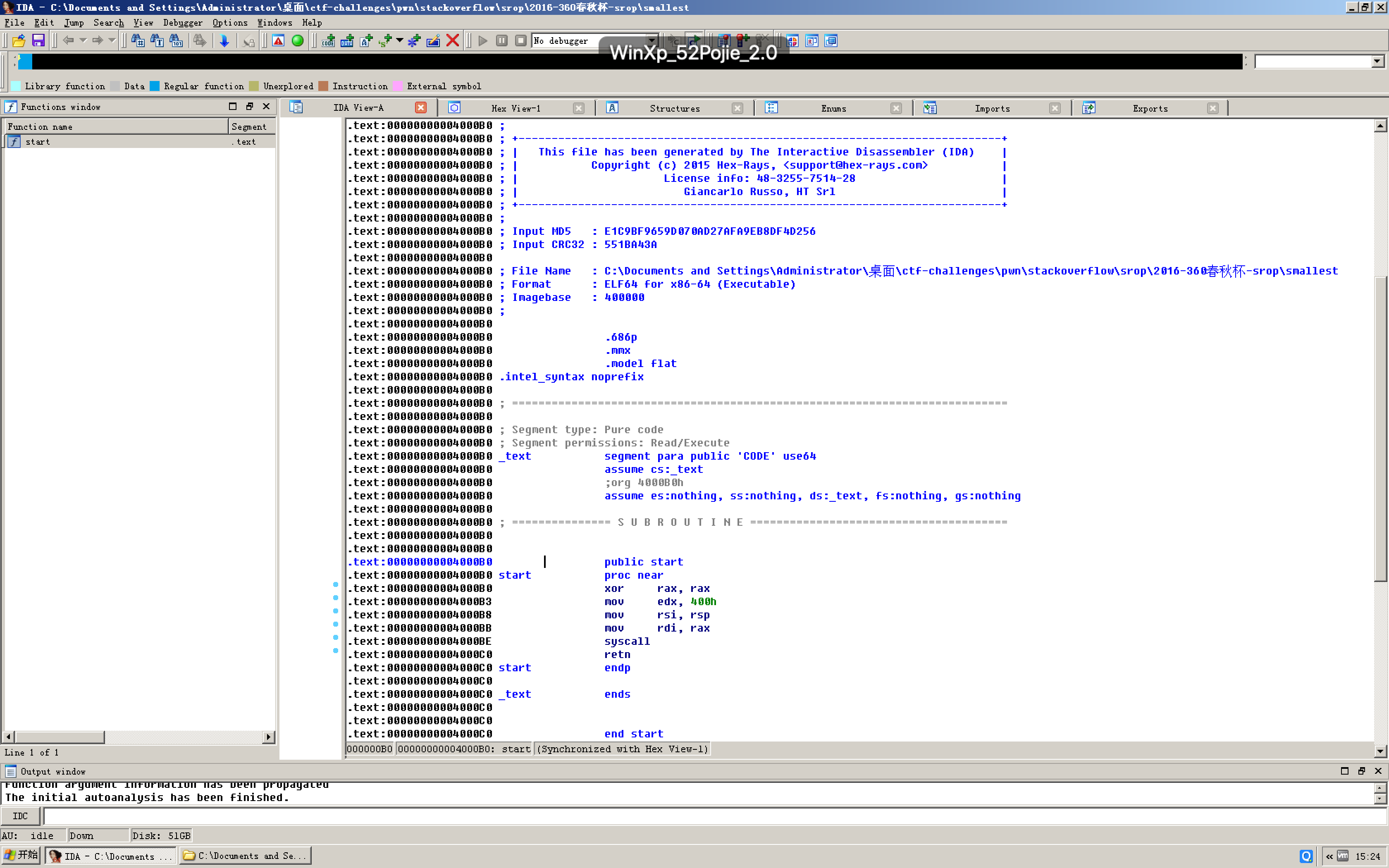Click the green circle toolbar icon
Viewport: 1389px width, 868px height.
click(x=297, y=41)
